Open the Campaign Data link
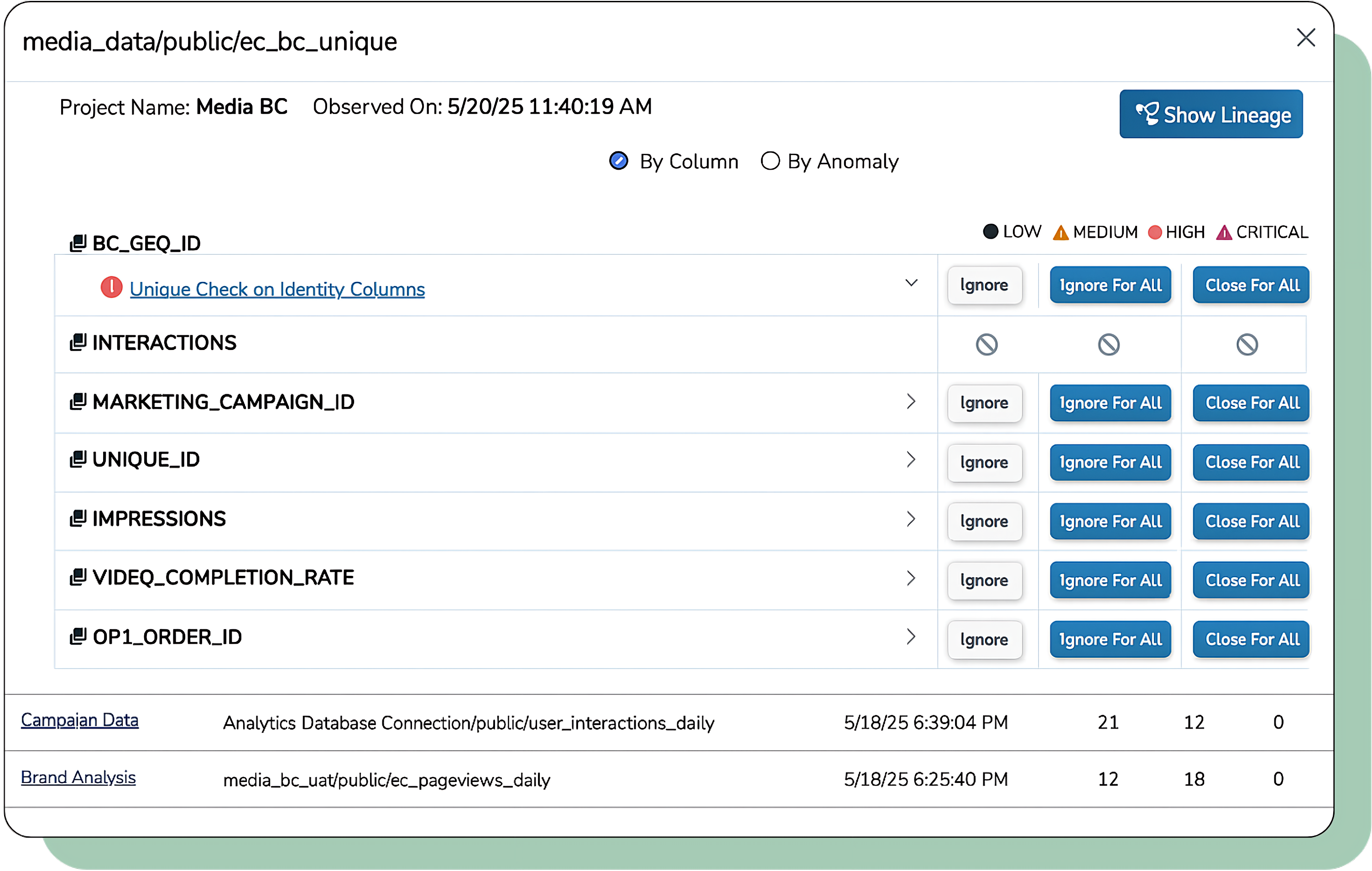Viewport: 1372px width, 871px height. click(80, 720)
